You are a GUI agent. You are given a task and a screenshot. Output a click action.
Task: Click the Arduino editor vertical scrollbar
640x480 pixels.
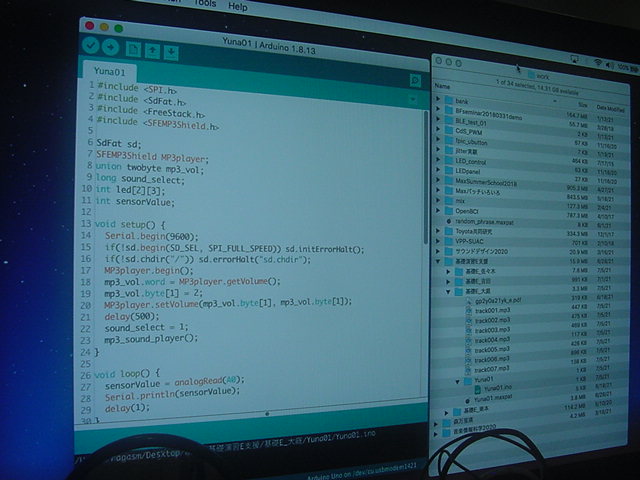tap(425, 176)
